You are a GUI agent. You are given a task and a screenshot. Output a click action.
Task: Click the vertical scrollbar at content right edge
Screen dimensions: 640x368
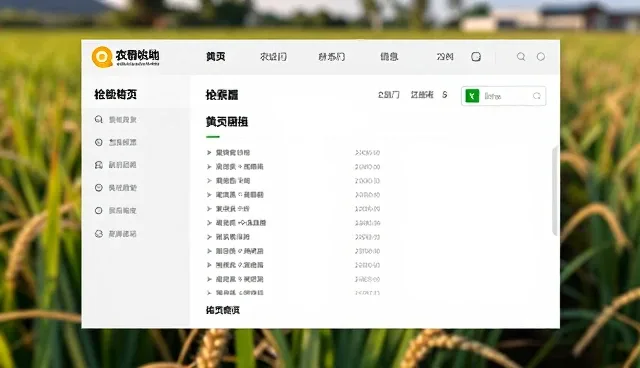tap(555, 191)
